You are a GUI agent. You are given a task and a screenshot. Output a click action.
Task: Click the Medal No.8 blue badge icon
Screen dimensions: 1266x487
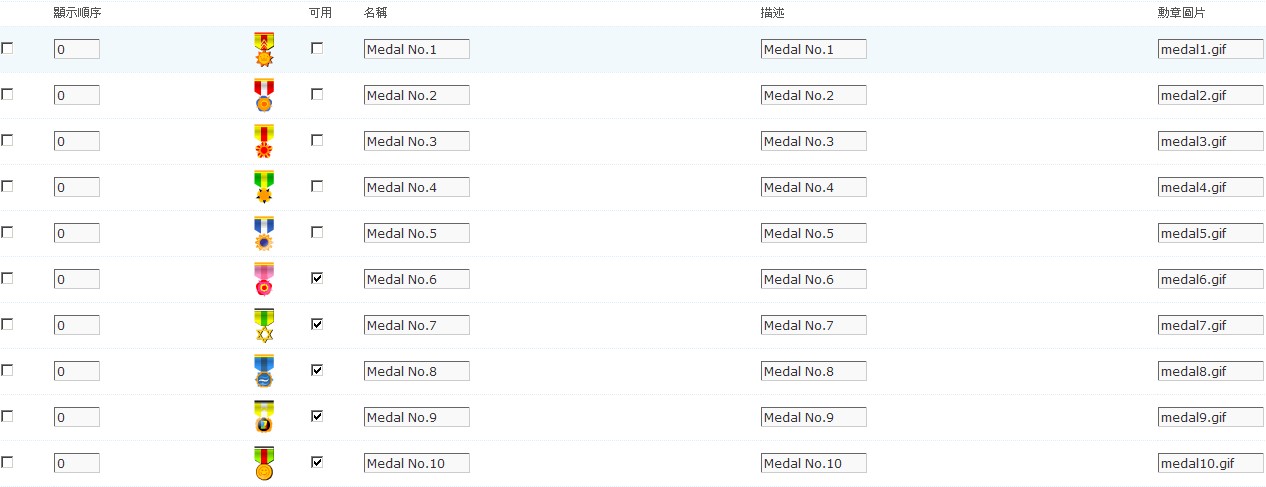pyautogui.click(x=264, y=371)
